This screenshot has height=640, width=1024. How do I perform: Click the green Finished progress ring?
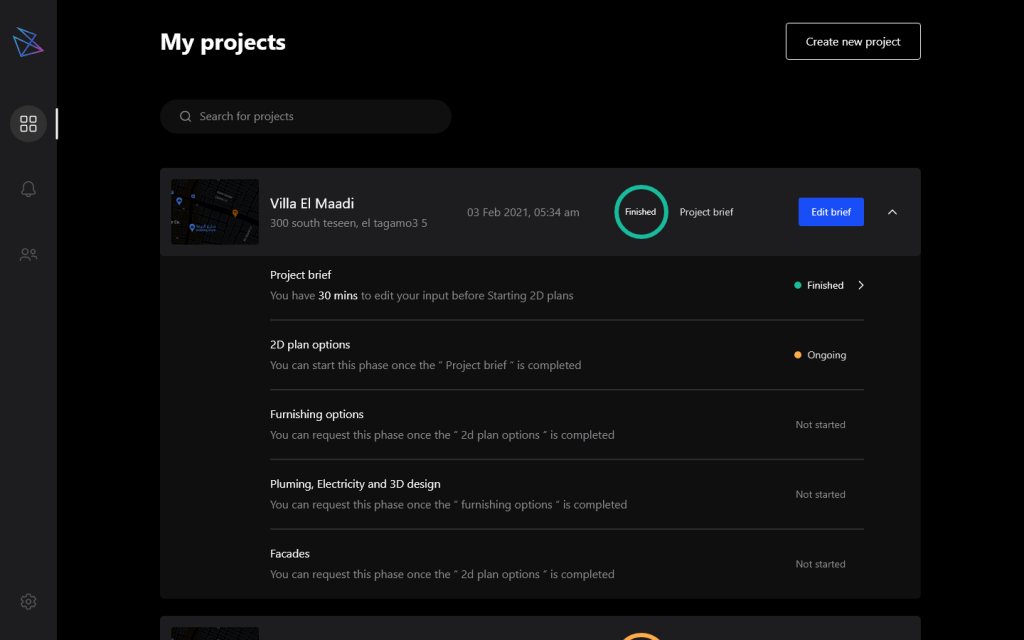pyautogui.click(x=640, y=212)
